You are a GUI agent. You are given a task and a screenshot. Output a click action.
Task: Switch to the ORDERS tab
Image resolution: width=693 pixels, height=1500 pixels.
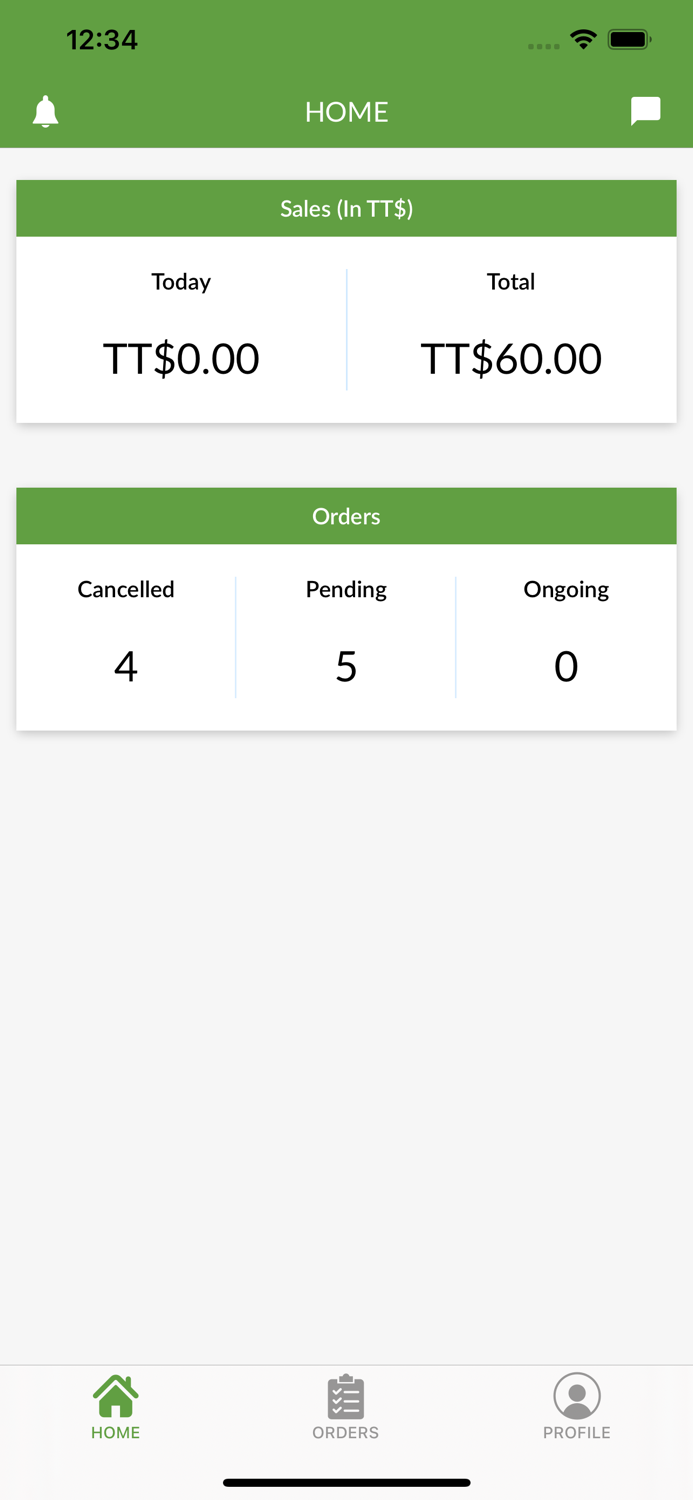tap(345, 1406)
